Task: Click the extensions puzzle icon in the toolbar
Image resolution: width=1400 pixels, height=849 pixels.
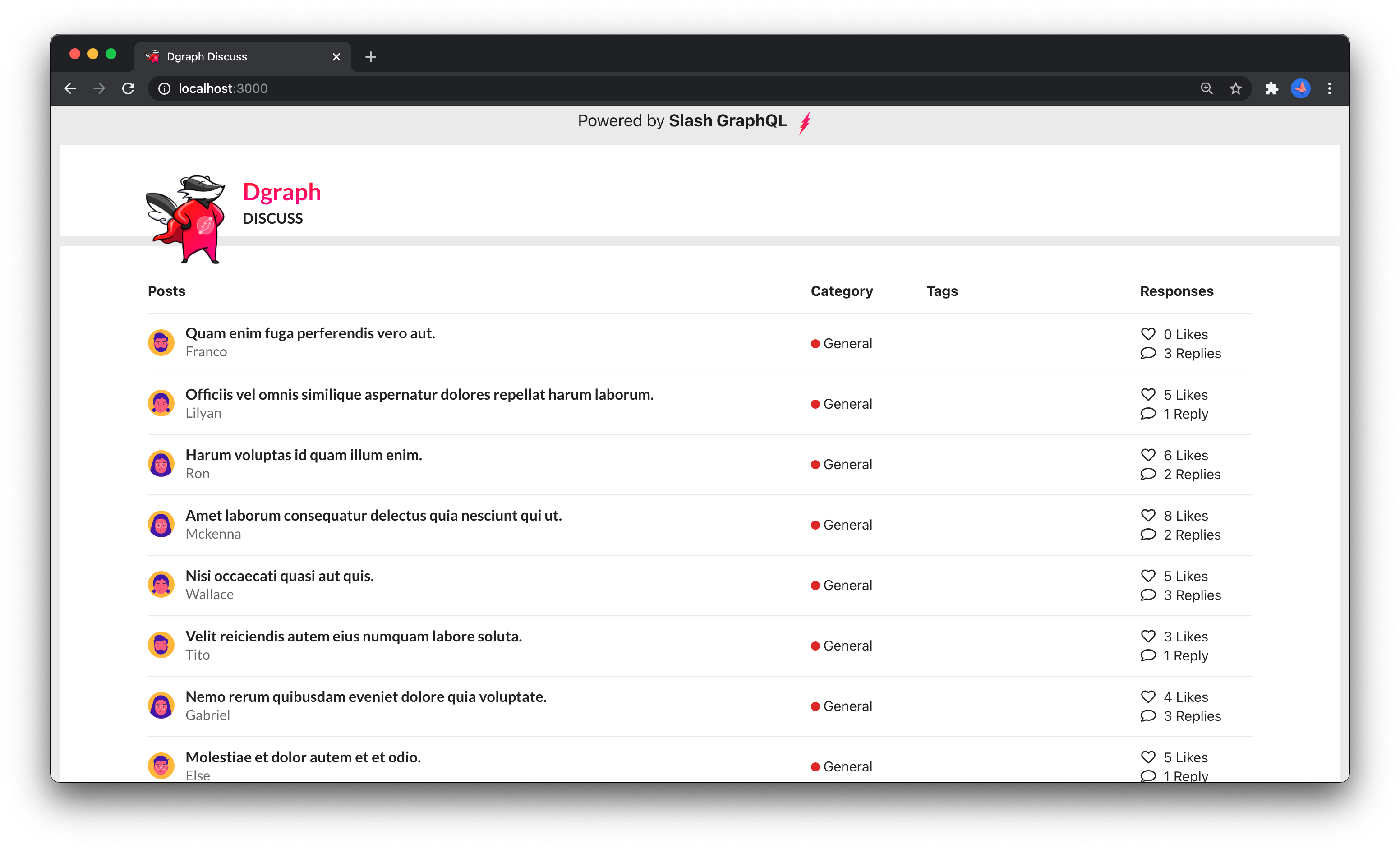Action: click(x=1272, y=89)
